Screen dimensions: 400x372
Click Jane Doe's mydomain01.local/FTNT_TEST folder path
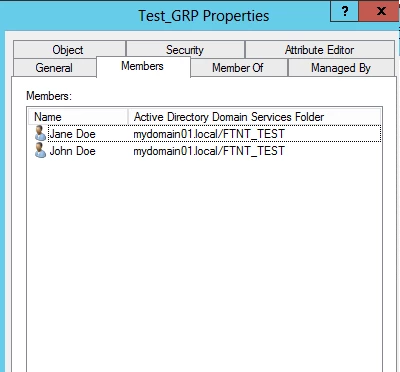(209, 134)
